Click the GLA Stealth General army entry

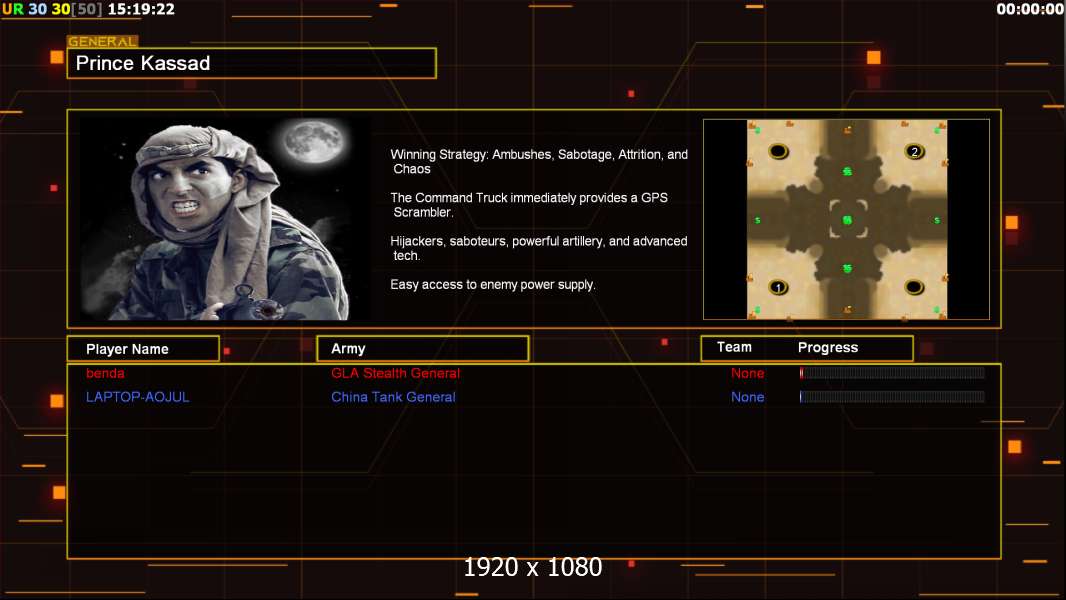tap(396, 373)
